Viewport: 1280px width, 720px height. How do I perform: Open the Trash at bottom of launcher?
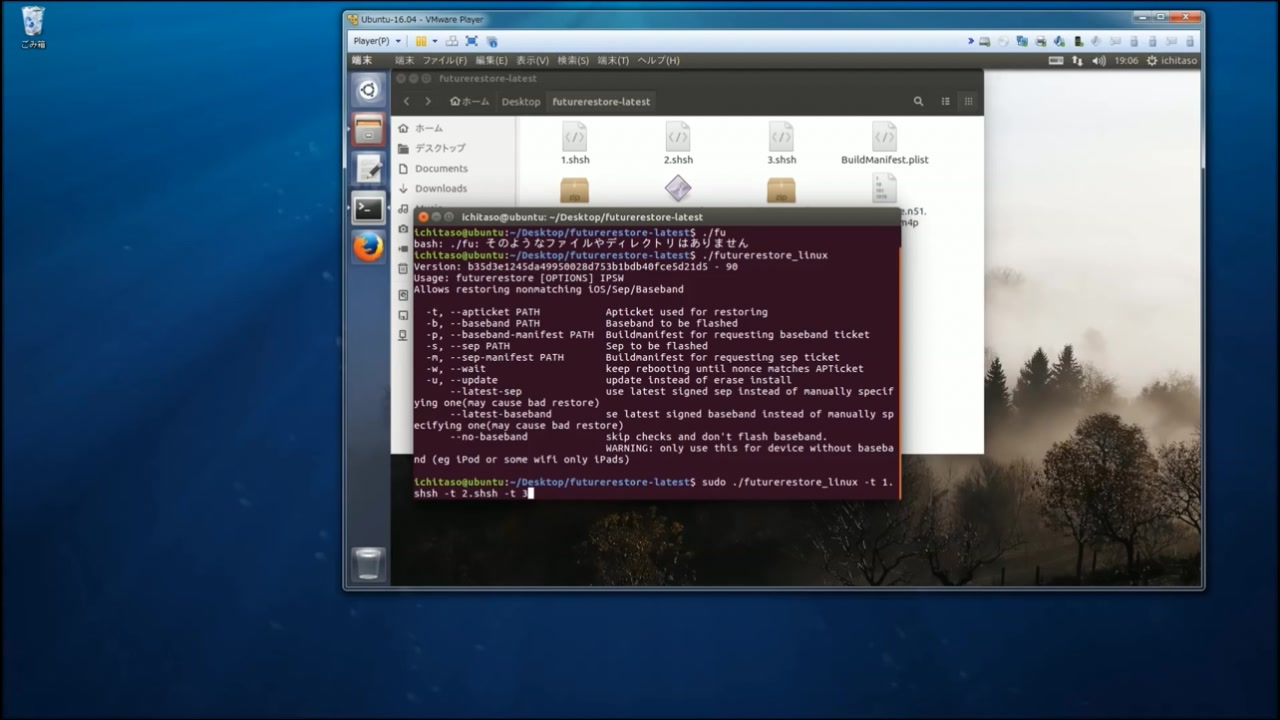(368, 564)
